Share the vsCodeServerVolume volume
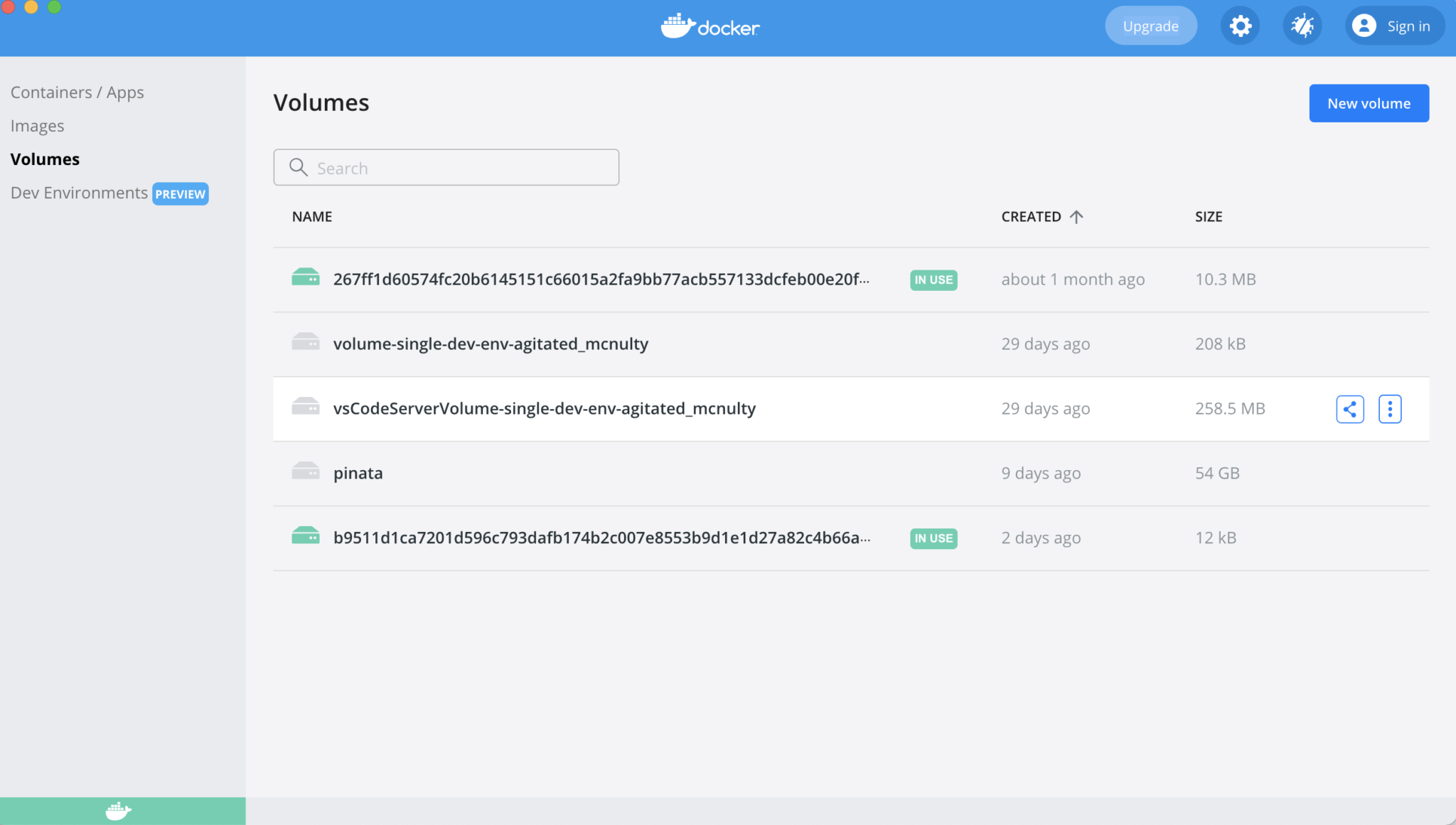Image resolution: width=1456 pixels, height=825 pixels. (1349, 408)
